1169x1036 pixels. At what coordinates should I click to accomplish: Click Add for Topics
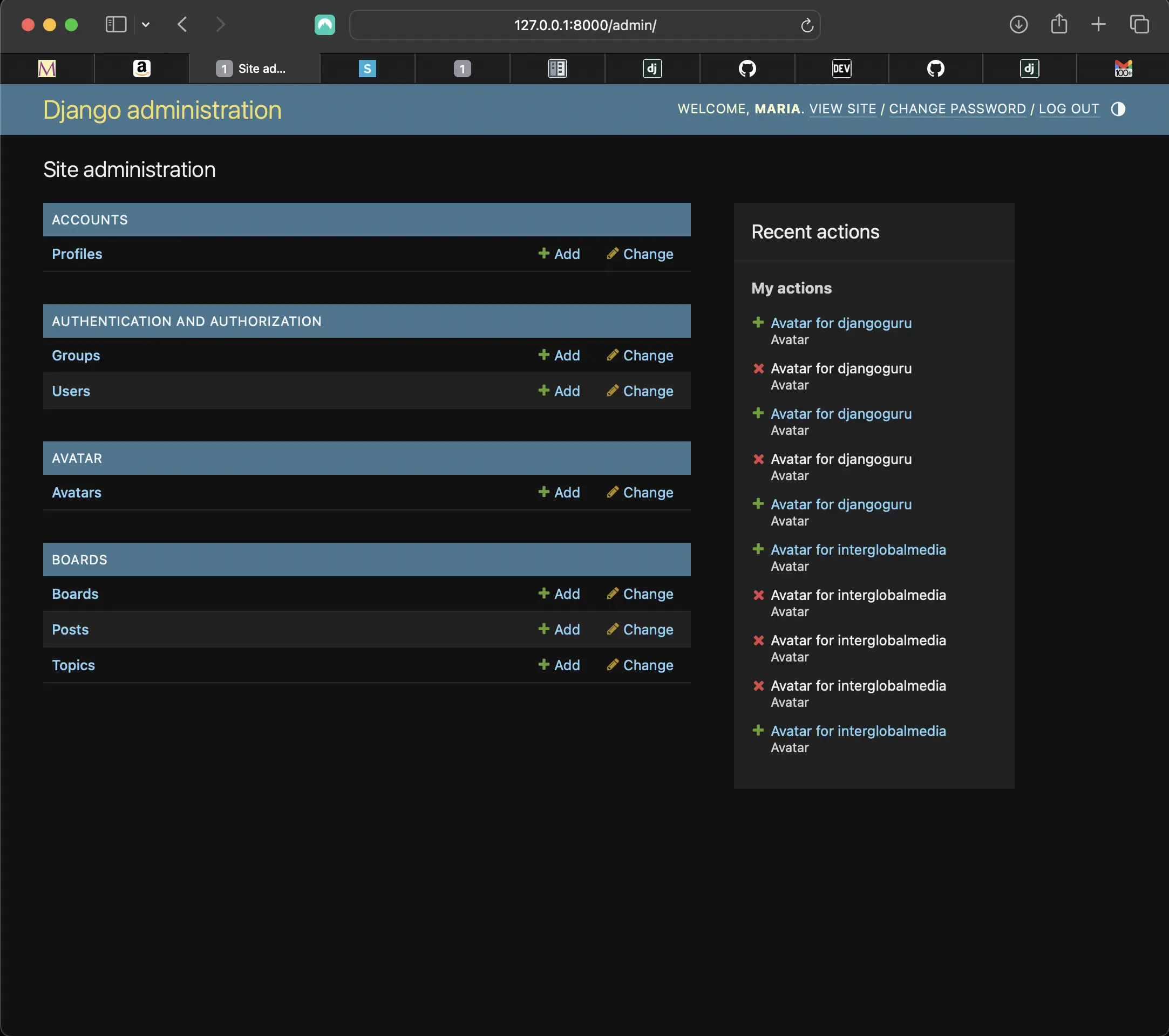559,665
